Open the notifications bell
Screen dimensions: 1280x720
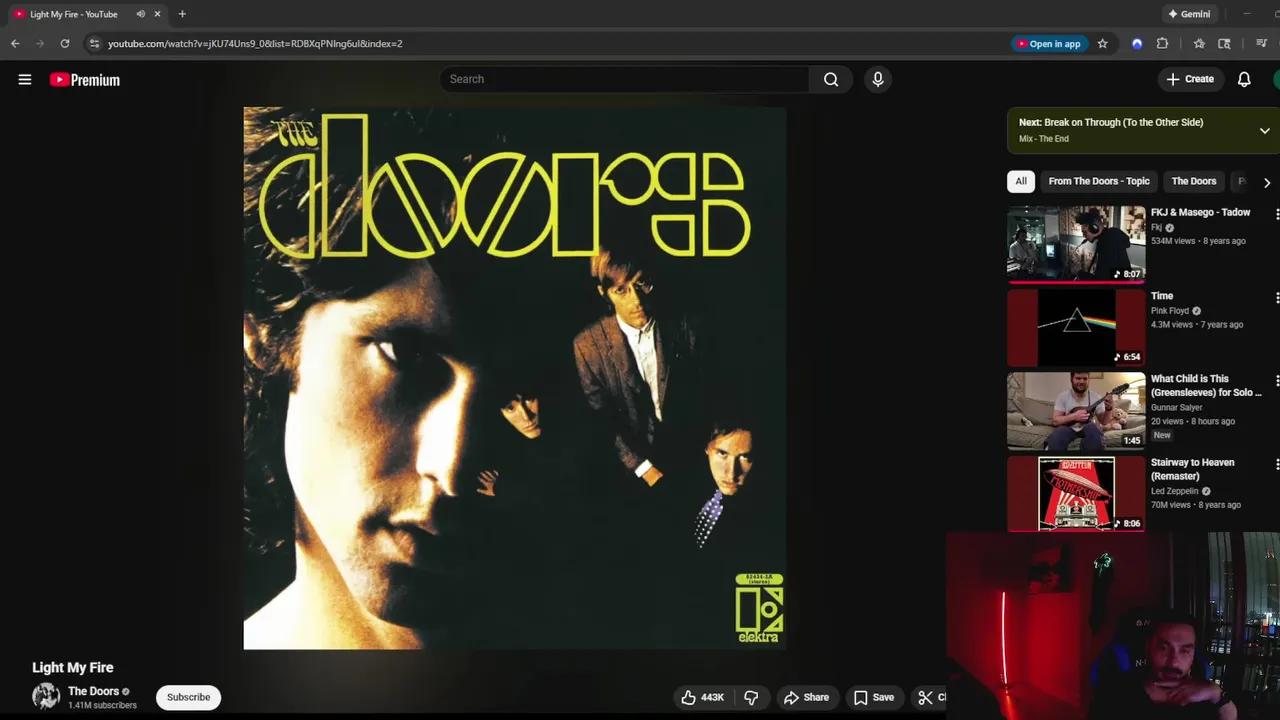pyautogui.click(x=1244, y=79)
